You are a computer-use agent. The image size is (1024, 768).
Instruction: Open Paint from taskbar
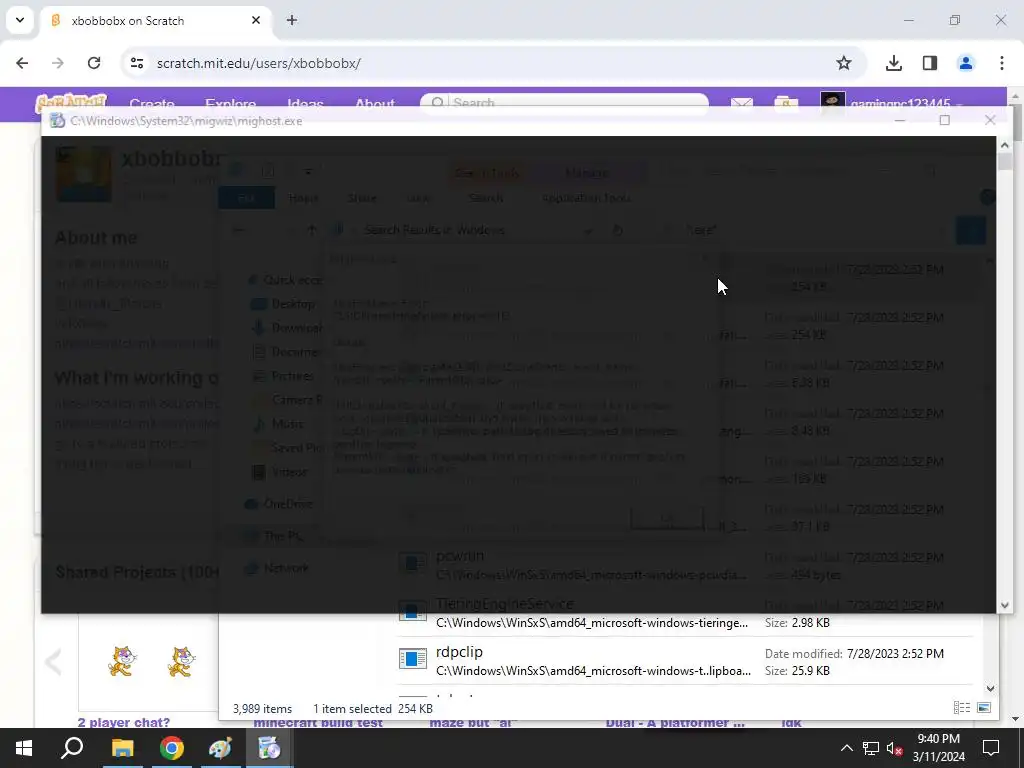[220, 748]
